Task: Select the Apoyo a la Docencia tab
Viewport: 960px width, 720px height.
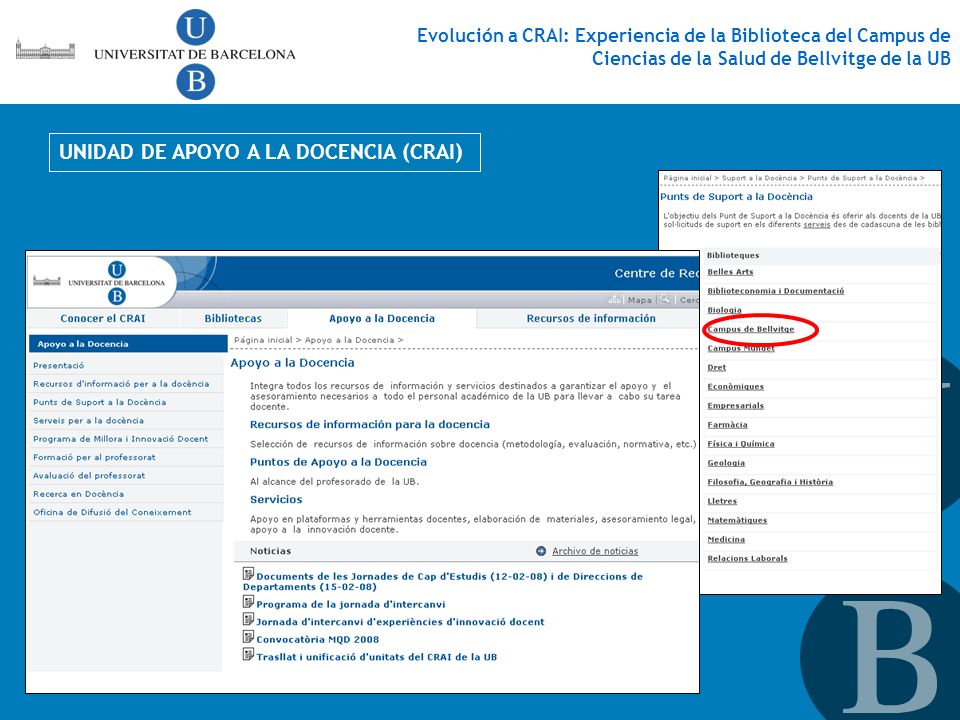Action: 381,318
